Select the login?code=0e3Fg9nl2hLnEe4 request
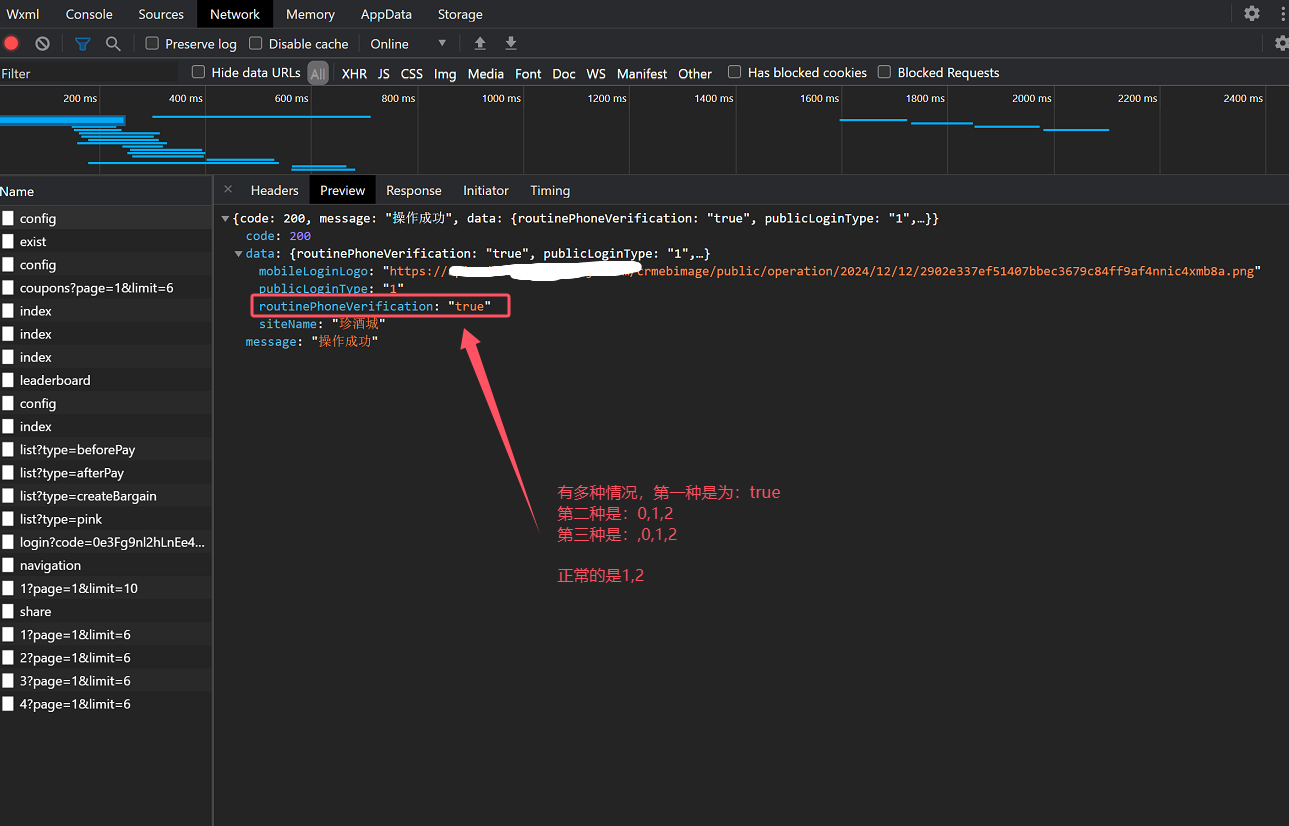Viewport: 1289px width, 826px height. click(x=105, y=542)
